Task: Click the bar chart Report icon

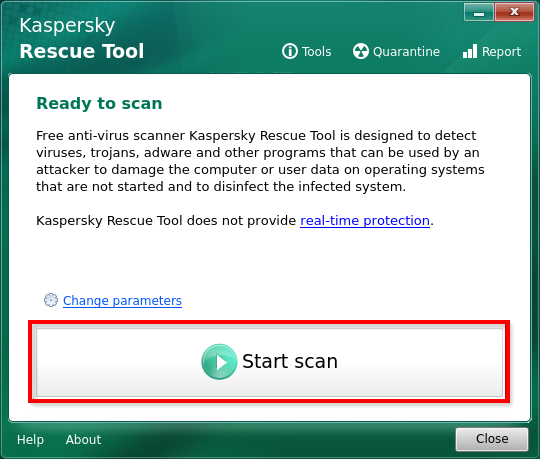Action: point(470,51)
